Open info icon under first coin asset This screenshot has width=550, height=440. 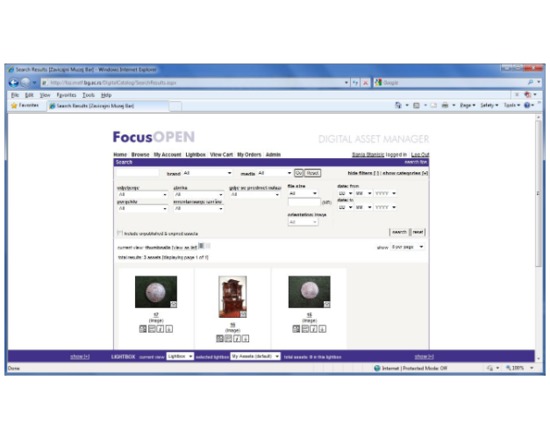(x=160, y=329)
